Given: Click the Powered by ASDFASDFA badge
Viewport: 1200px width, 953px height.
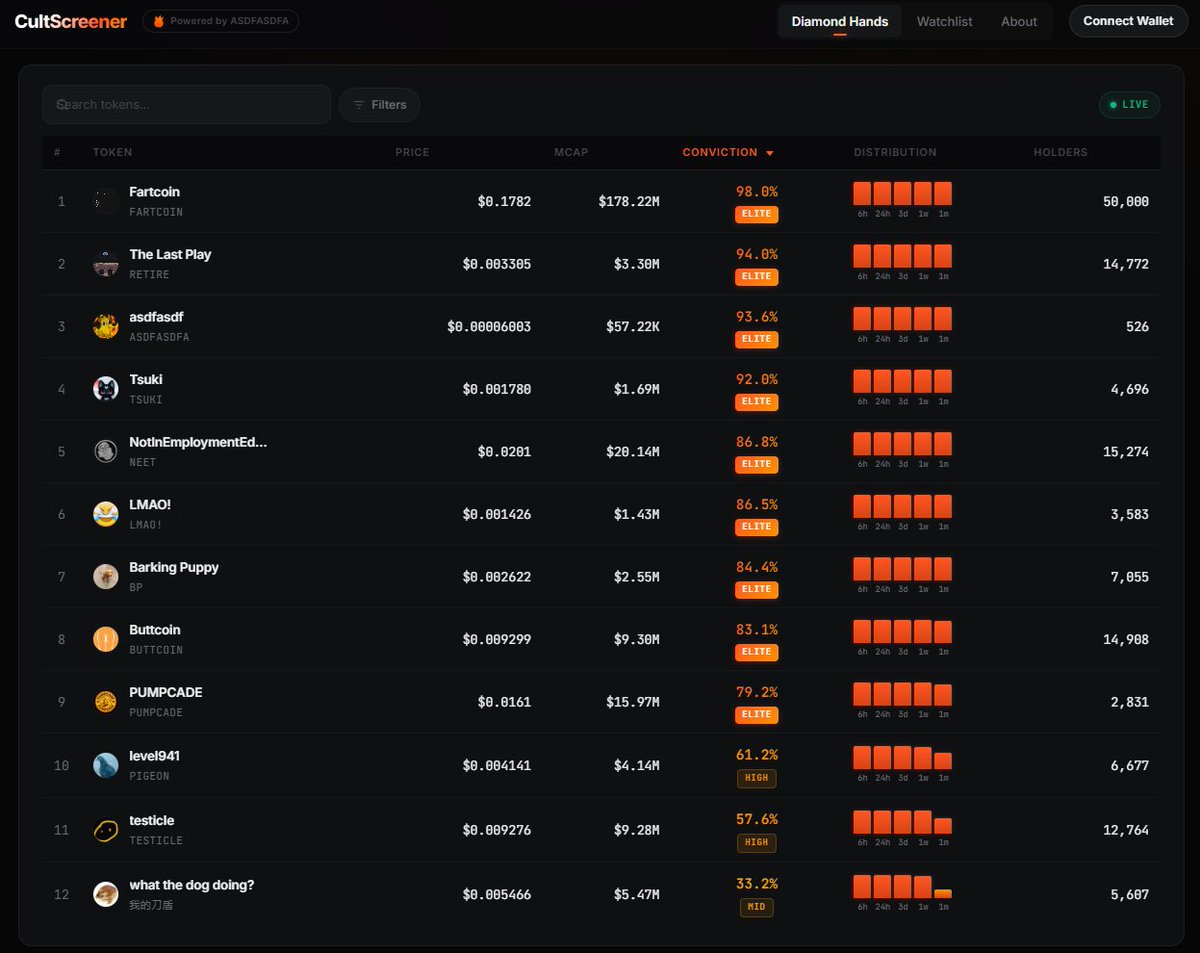Looking at the screenshot, I should (221, 21).
